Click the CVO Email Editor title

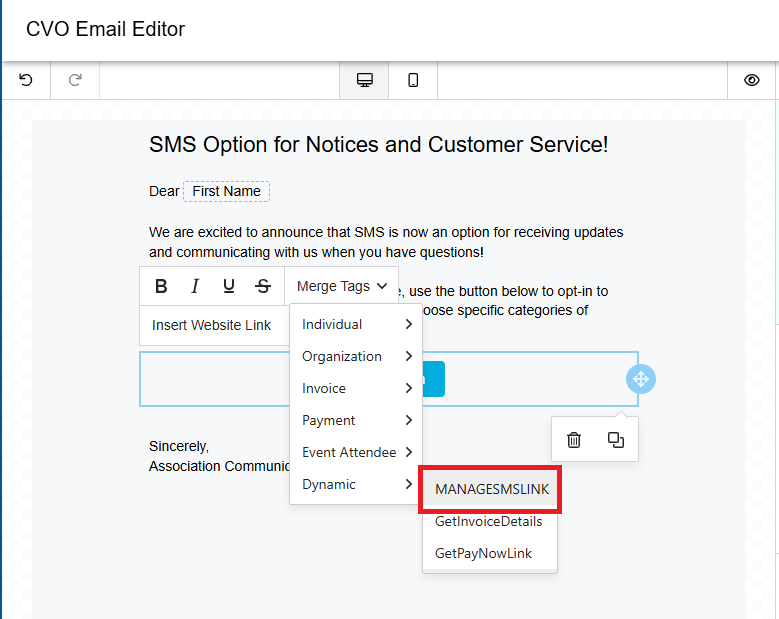[105, 29]
